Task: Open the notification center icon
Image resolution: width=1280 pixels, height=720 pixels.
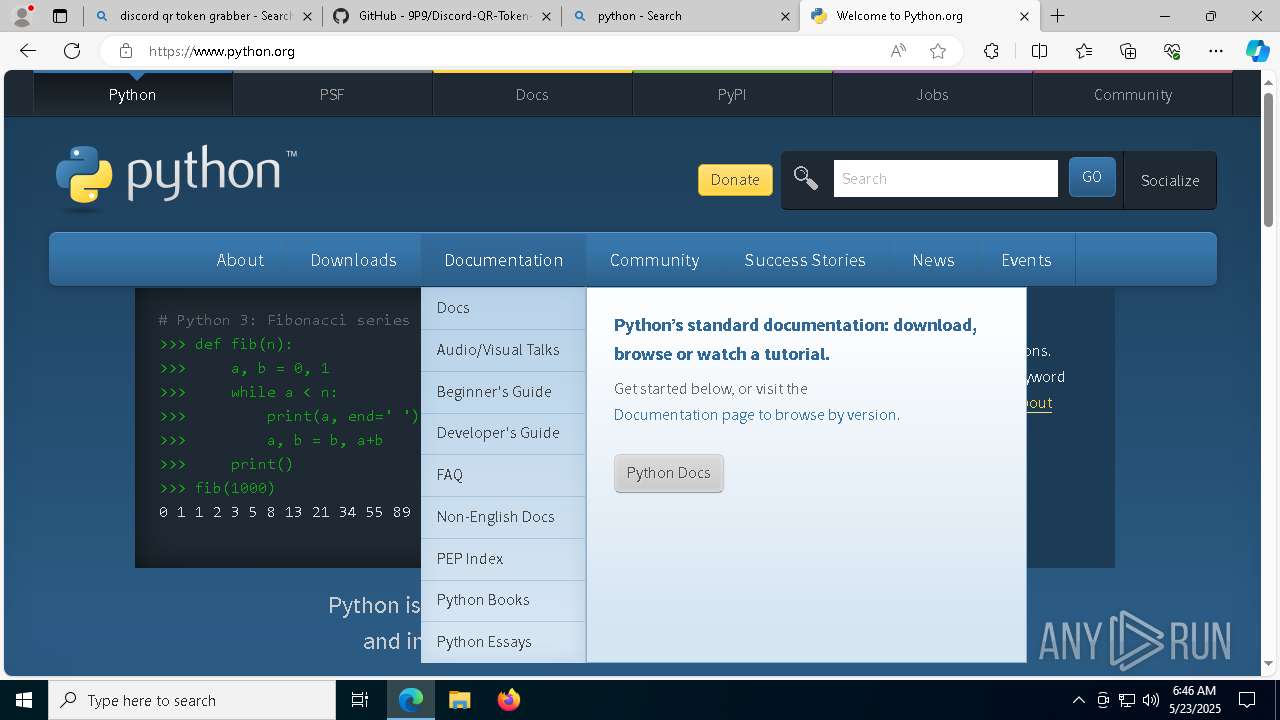Action: (x=1247, y=700)
